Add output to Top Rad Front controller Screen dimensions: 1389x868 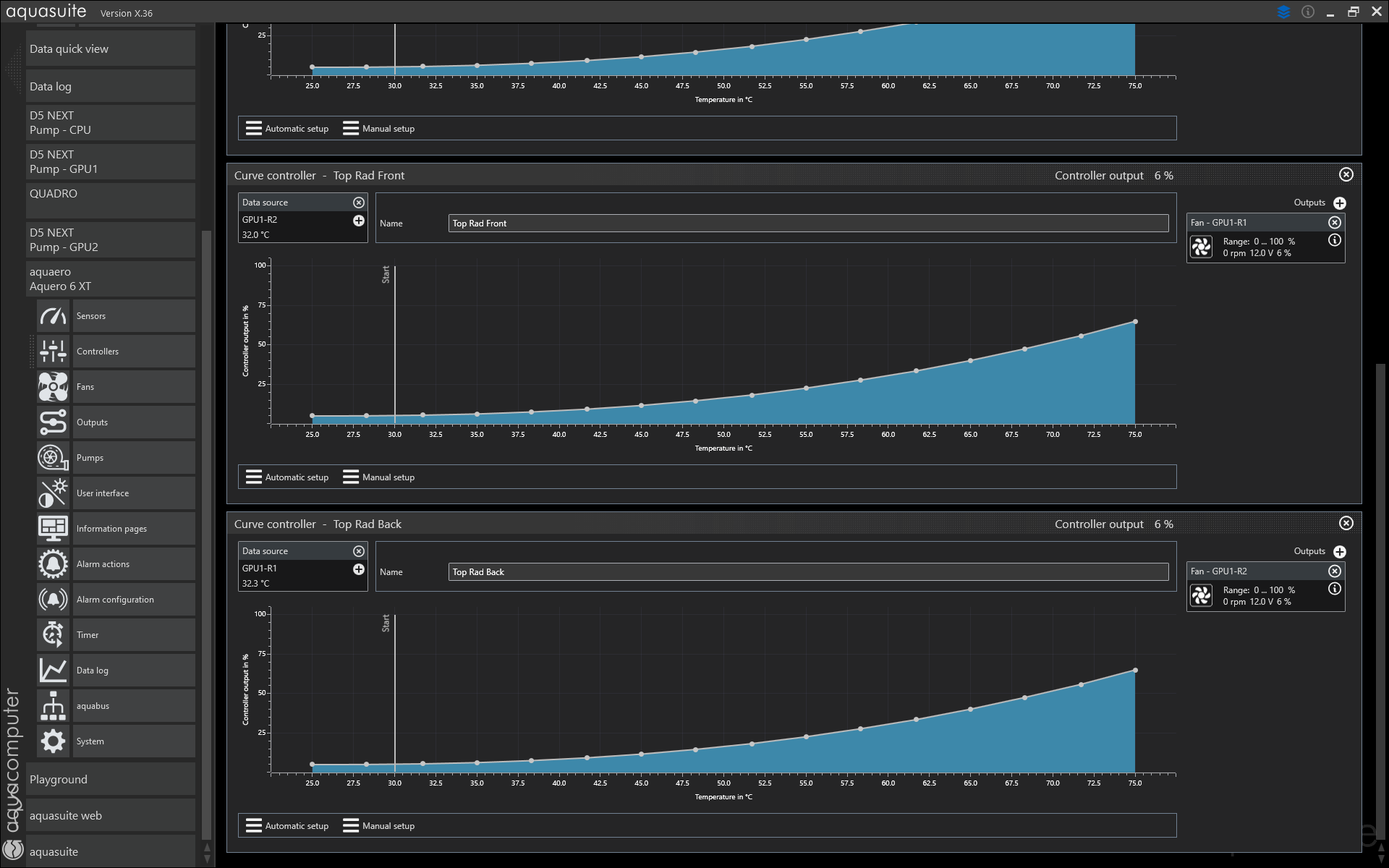coord(1340,203)
